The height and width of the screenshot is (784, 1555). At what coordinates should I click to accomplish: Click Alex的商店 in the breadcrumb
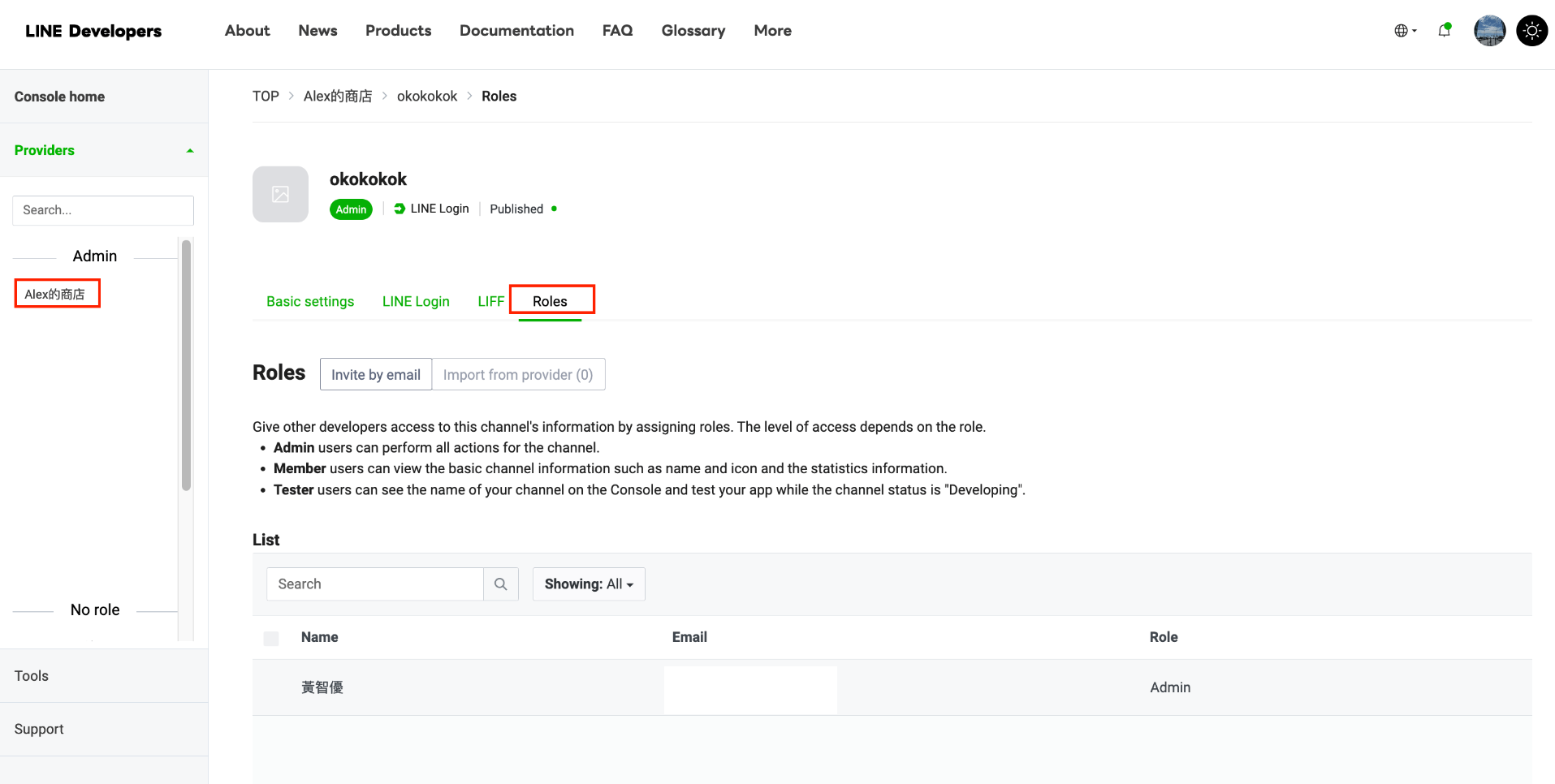point(338,96)
